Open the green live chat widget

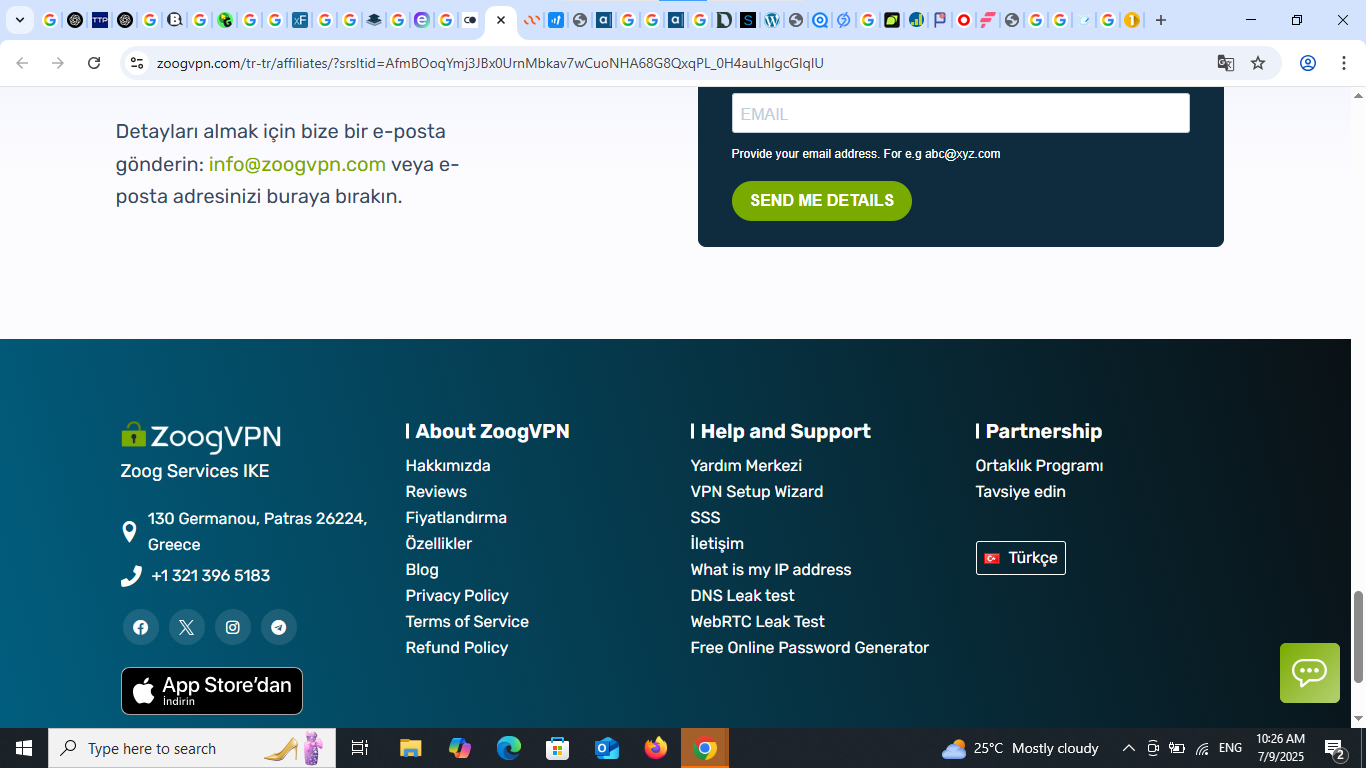[x=1310, y=673]
